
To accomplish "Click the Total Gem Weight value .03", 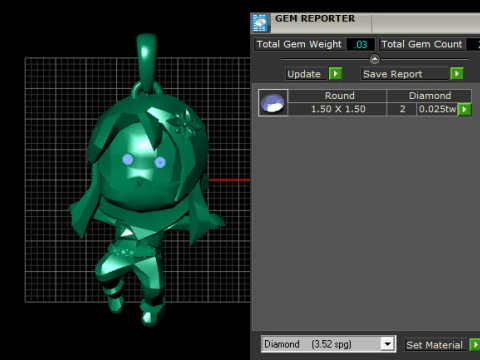I will click(x=361, y=44).
